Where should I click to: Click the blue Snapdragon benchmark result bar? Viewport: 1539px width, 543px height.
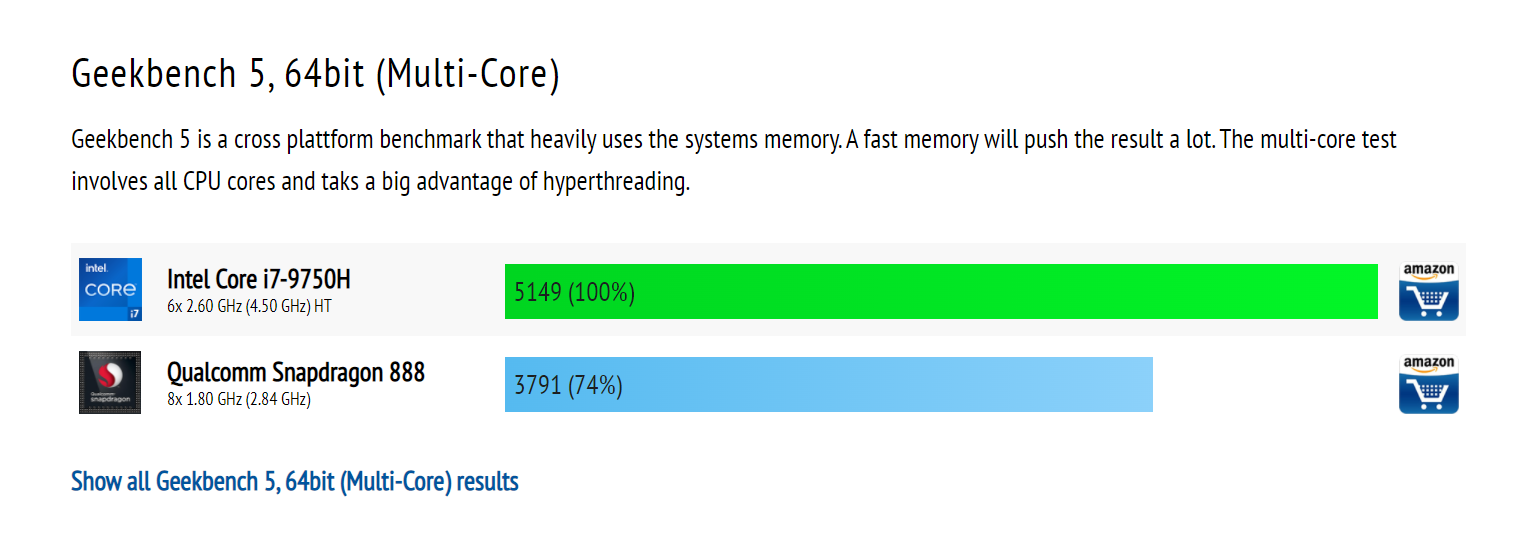(x=829, y=384)
